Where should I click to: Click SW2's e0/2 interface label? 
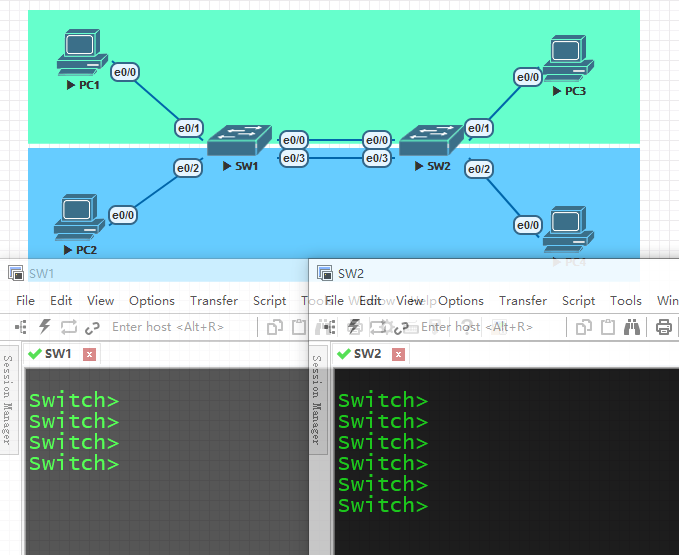coord(479,169)
